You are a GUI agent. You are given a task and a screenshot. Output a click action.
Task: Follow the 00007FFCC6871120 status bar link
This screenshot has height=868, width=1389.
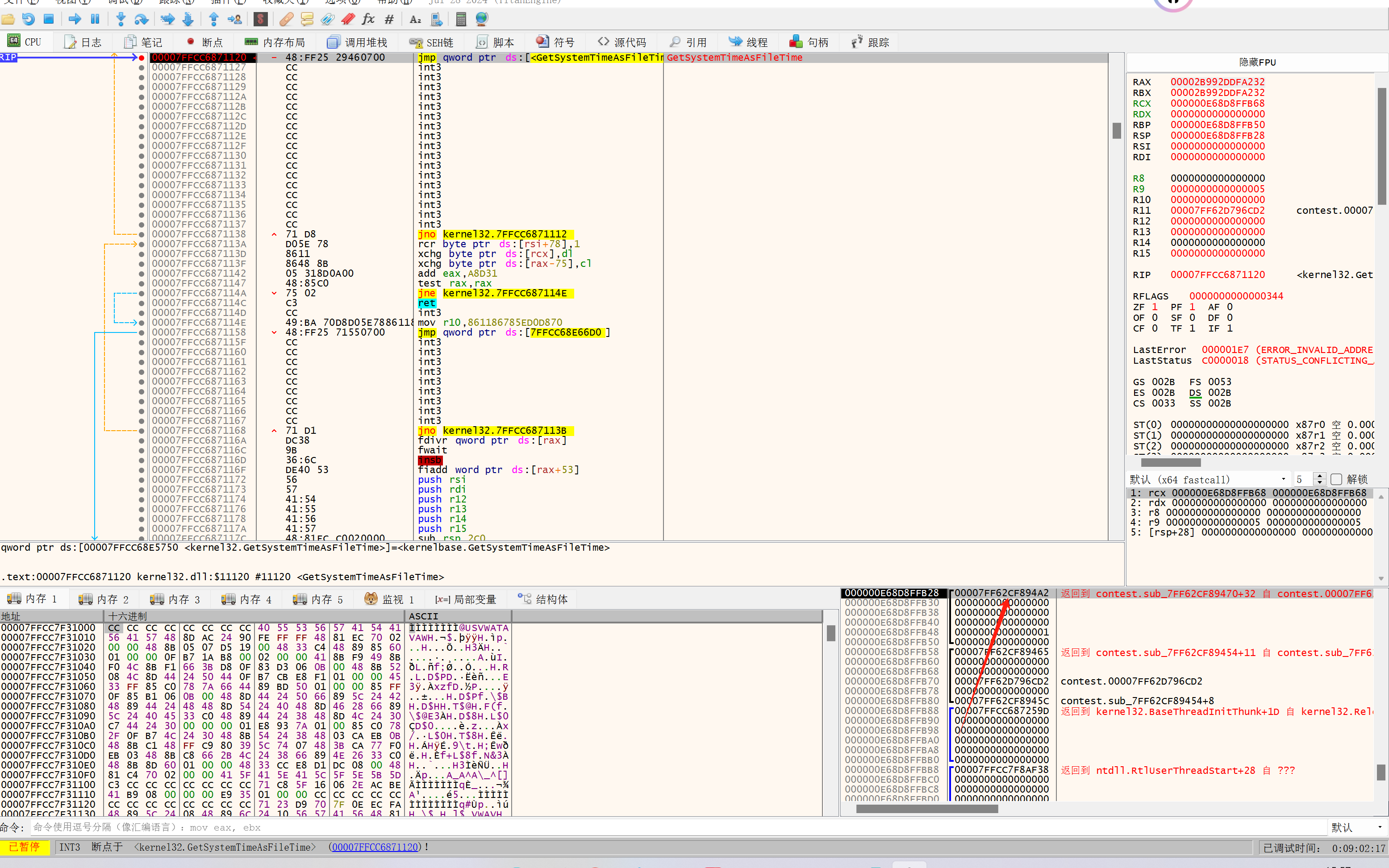[375, 847]
